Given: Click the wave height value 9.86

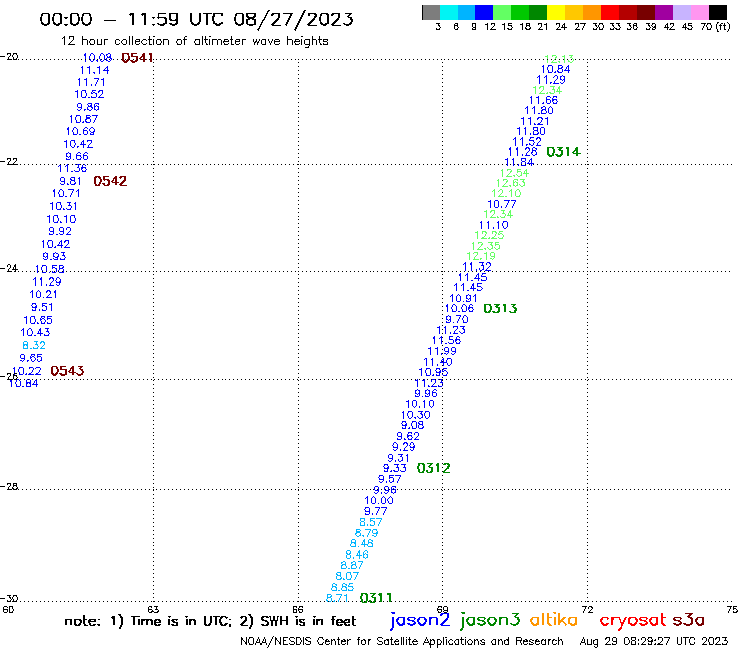Looking at the screenshot, I should click(88, 107).
